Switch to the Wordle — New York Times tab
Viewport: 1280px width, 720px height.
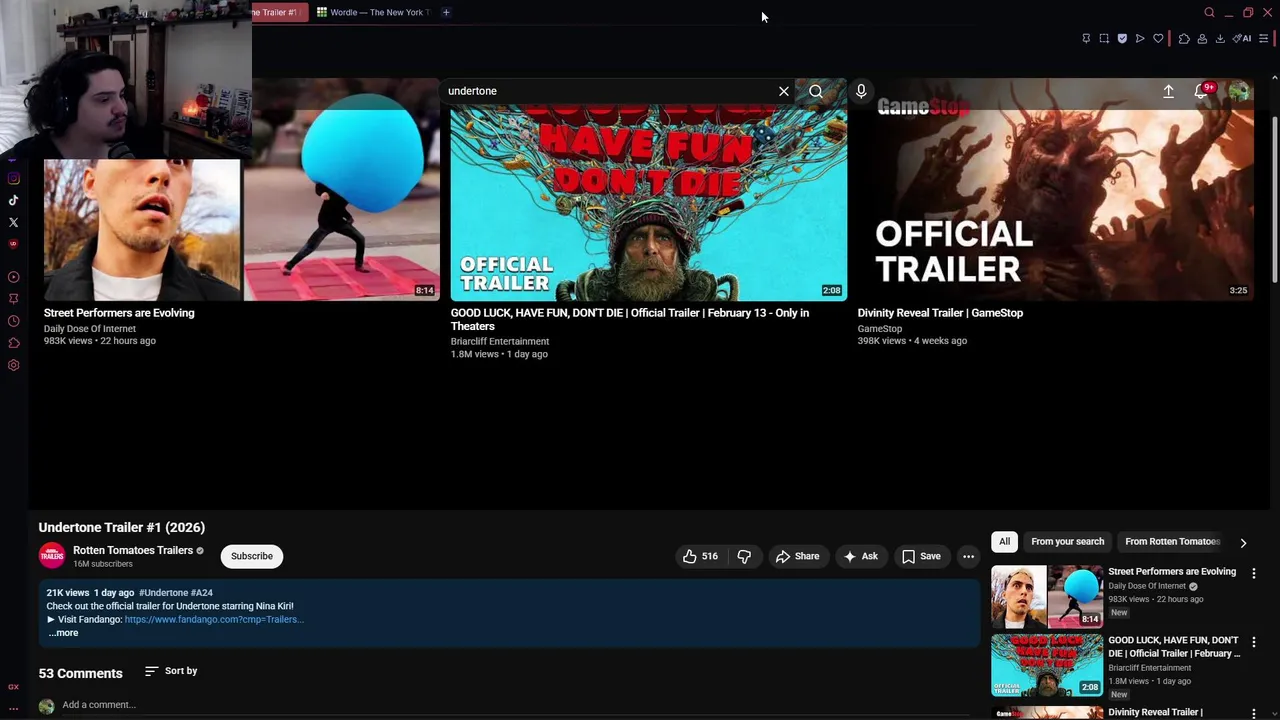click(373, 12)
